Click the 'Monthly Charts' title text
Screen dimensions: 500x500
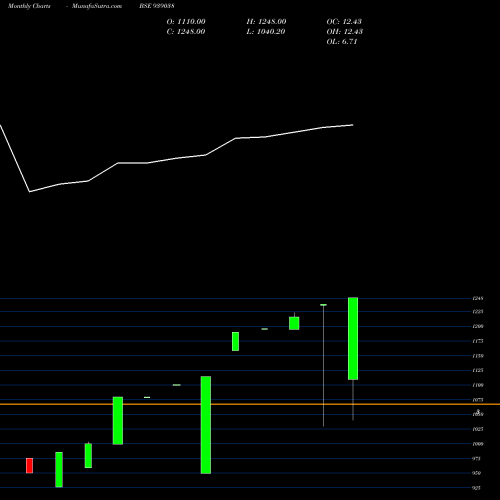(29, 6)
